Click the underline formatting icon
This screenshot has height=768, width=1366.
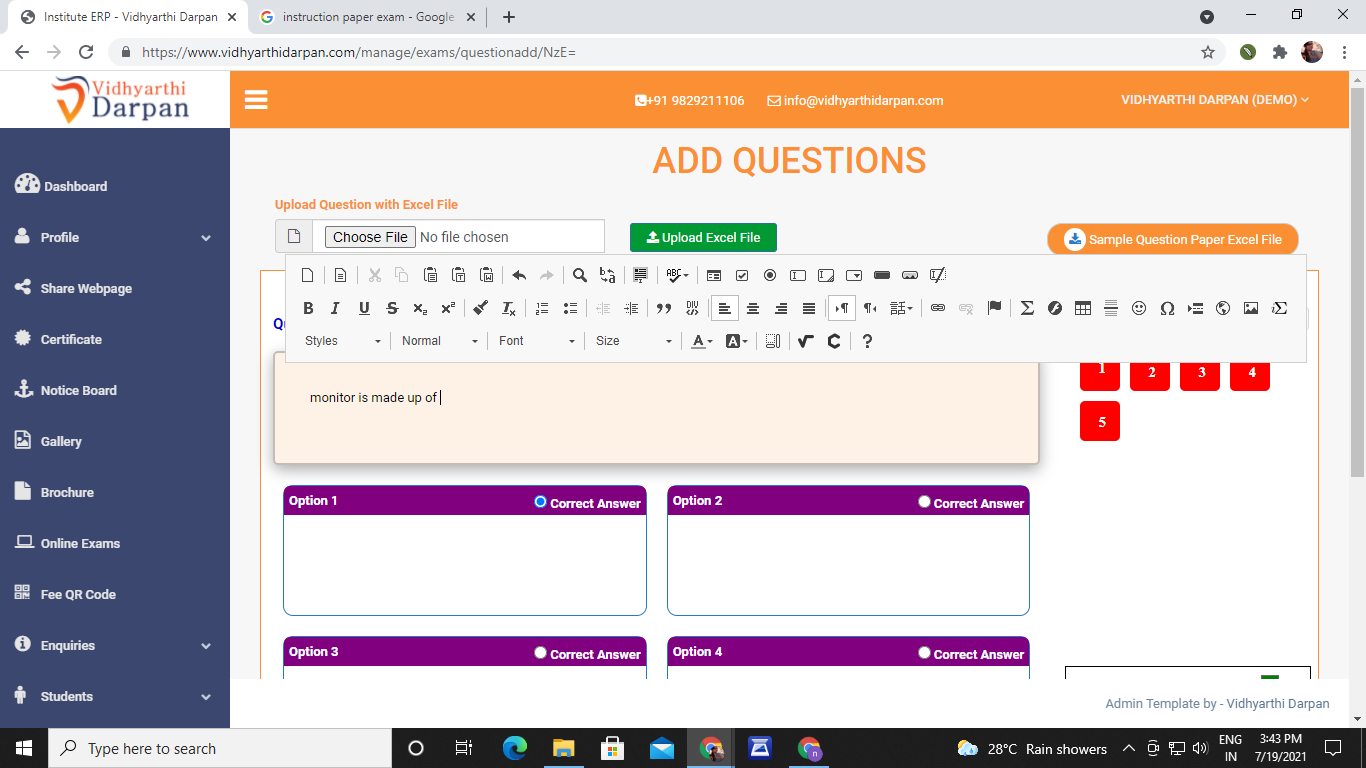(x=364, y=308)
